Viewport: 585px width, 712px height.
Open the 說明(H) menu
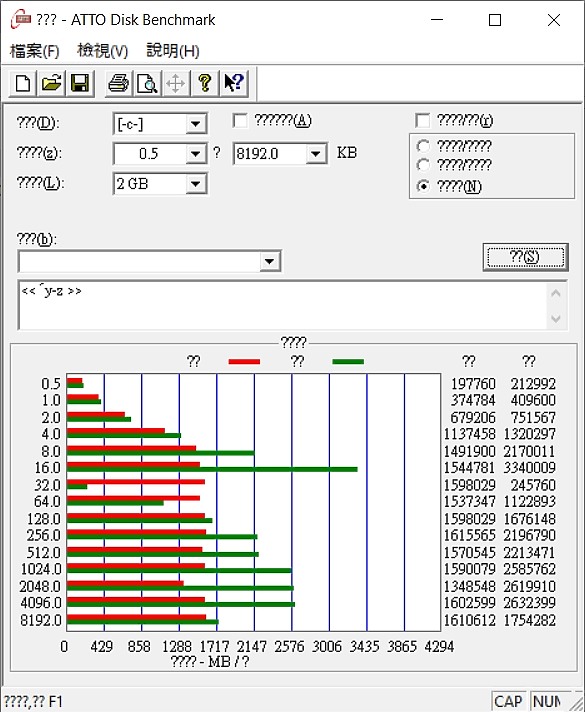173,50
